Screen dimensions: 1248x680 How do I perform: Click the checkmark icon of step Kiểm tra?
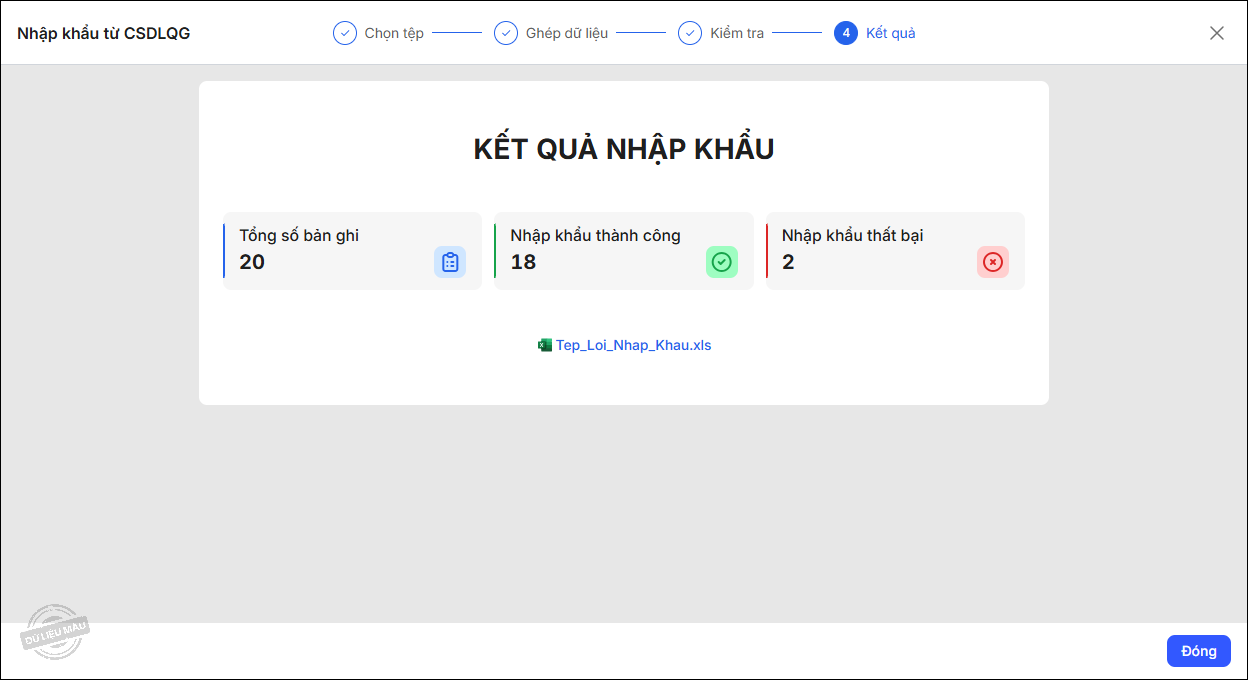(690, 32)
